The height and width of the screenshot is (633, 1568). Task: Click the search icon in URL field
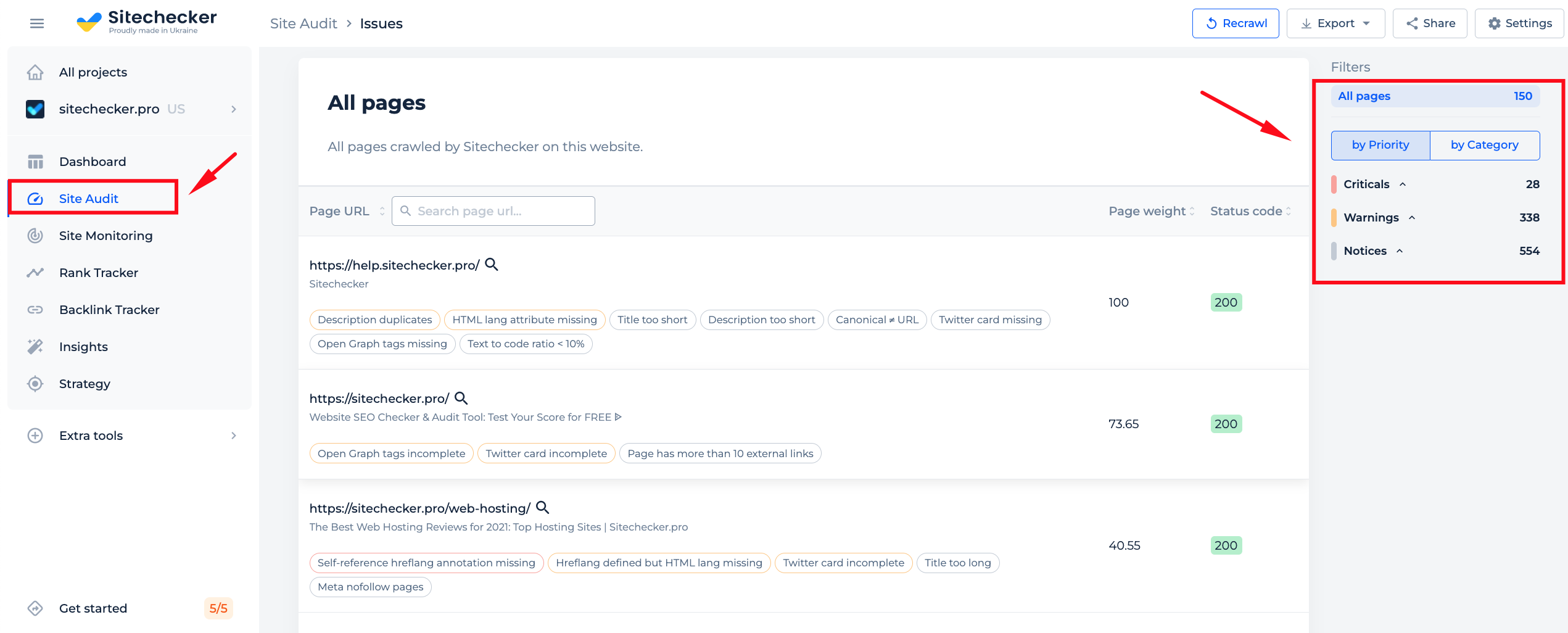406,211
